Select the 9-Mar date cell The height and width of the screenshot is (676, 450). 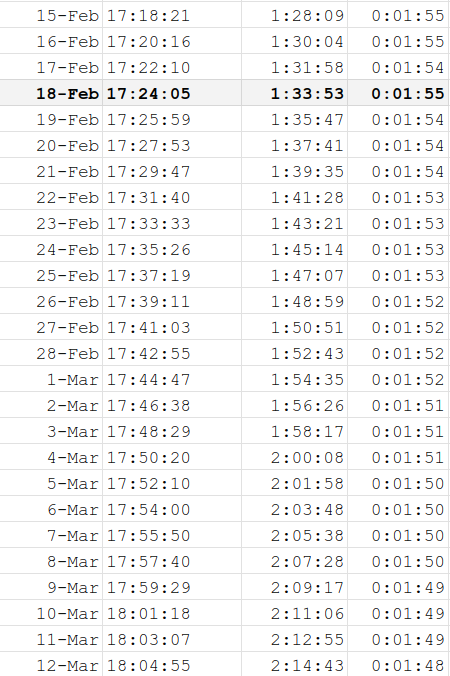51,587
